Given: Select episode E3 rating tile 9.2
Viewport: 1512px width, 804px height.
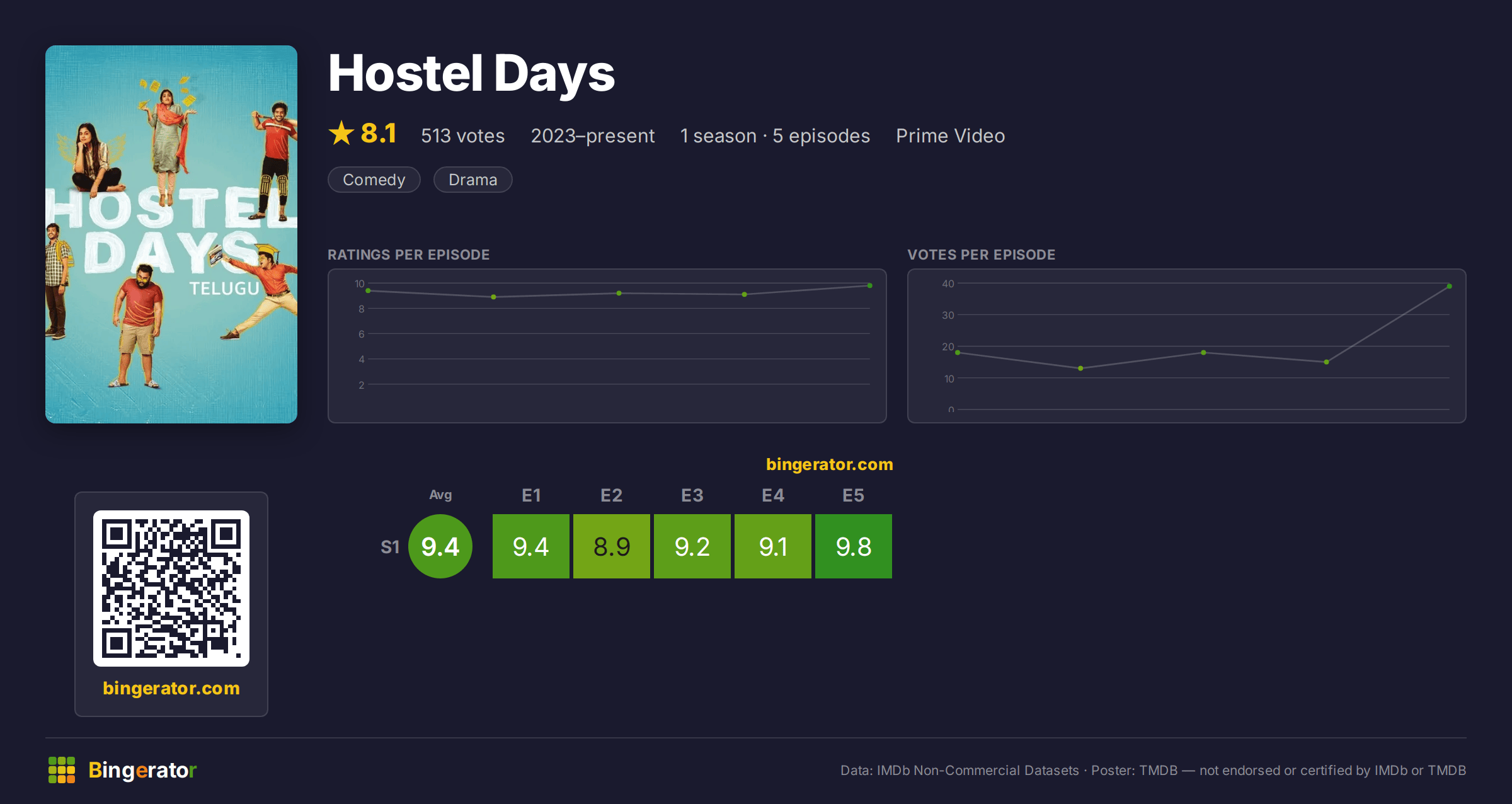Looking at the screenshot, I should [x=692, y=546].
